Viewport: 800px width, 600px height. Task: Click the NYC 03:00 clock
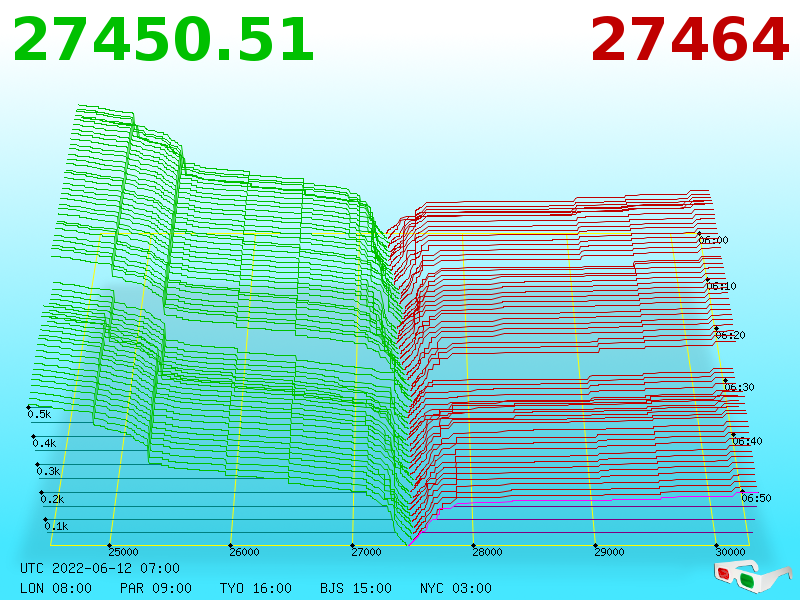[456, 588]
